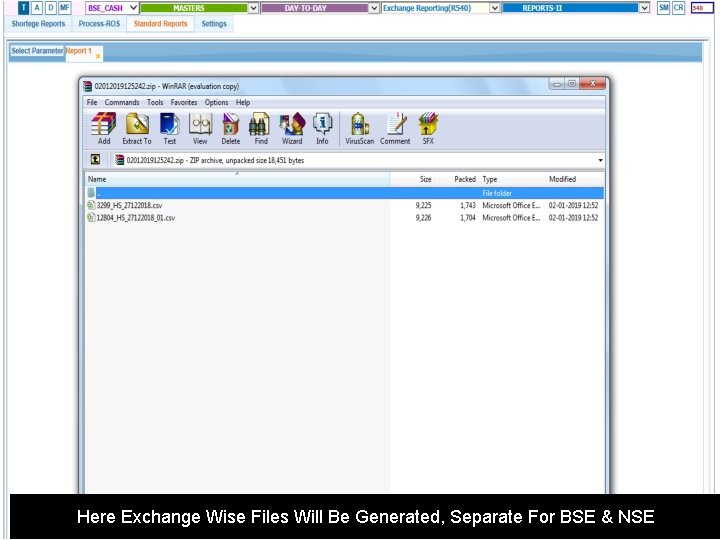Select the parent File folder row
This screenshot has width=720, height=540.
tap(344, 193)
